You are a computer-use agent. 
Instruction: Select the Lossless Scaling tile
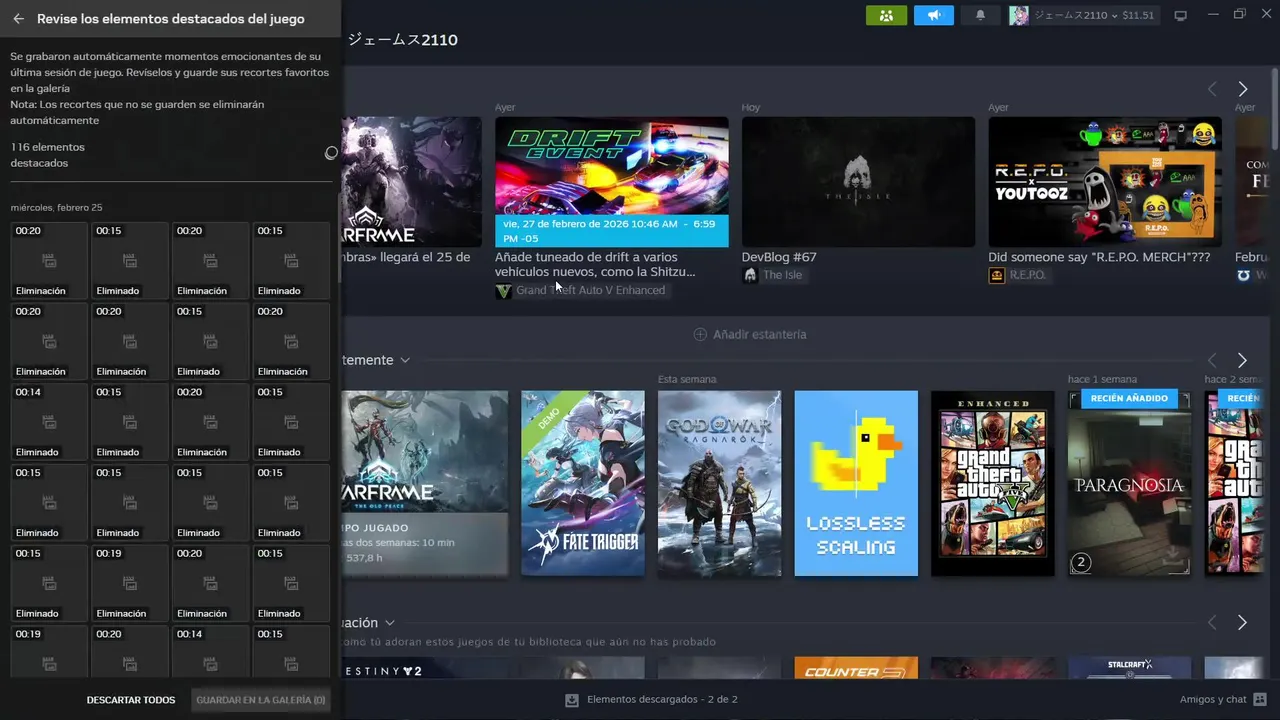pos(856,483)
